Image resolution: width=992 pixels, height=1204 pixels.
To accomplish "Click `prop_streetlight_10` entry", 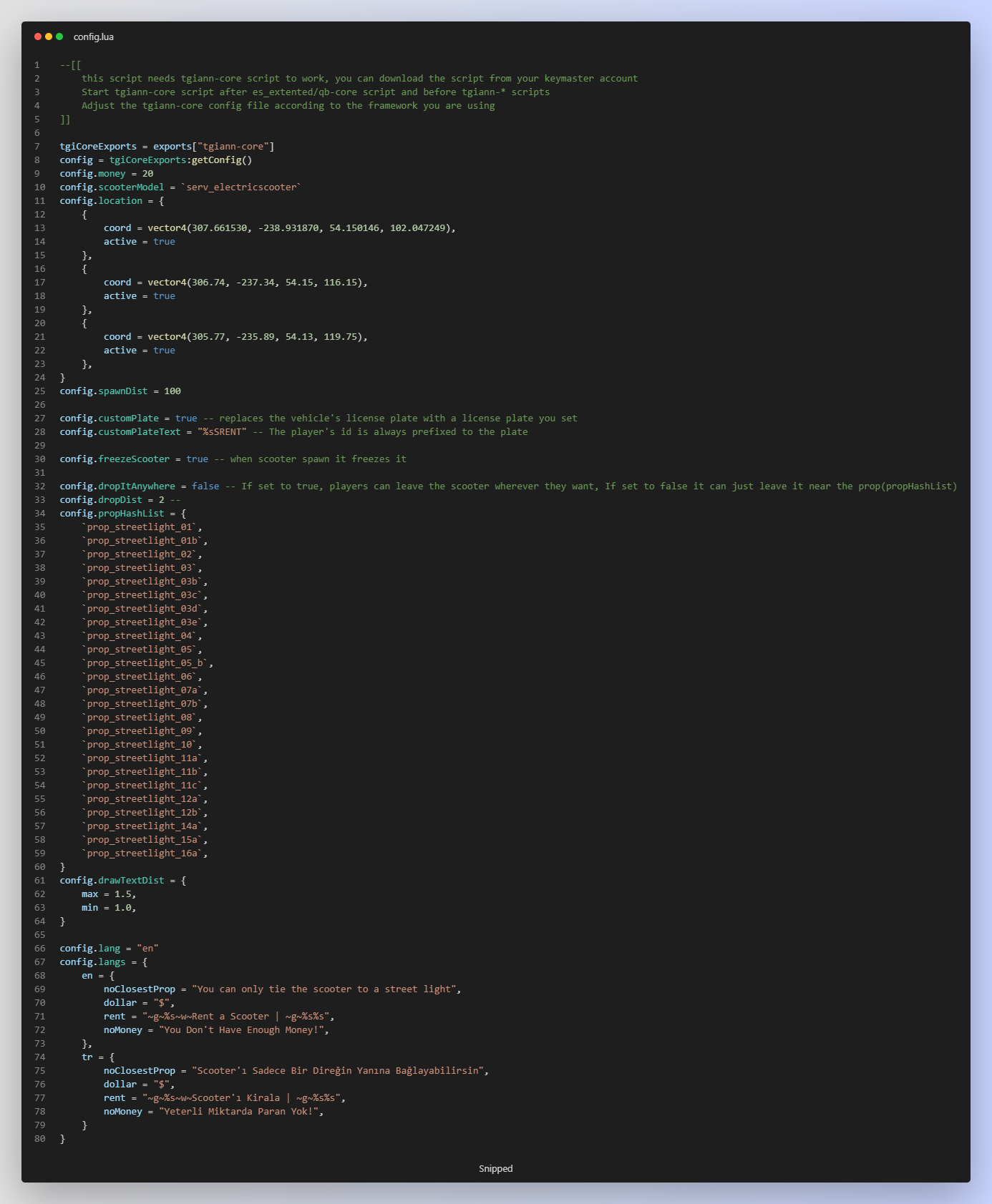I will tap(142, 745).
